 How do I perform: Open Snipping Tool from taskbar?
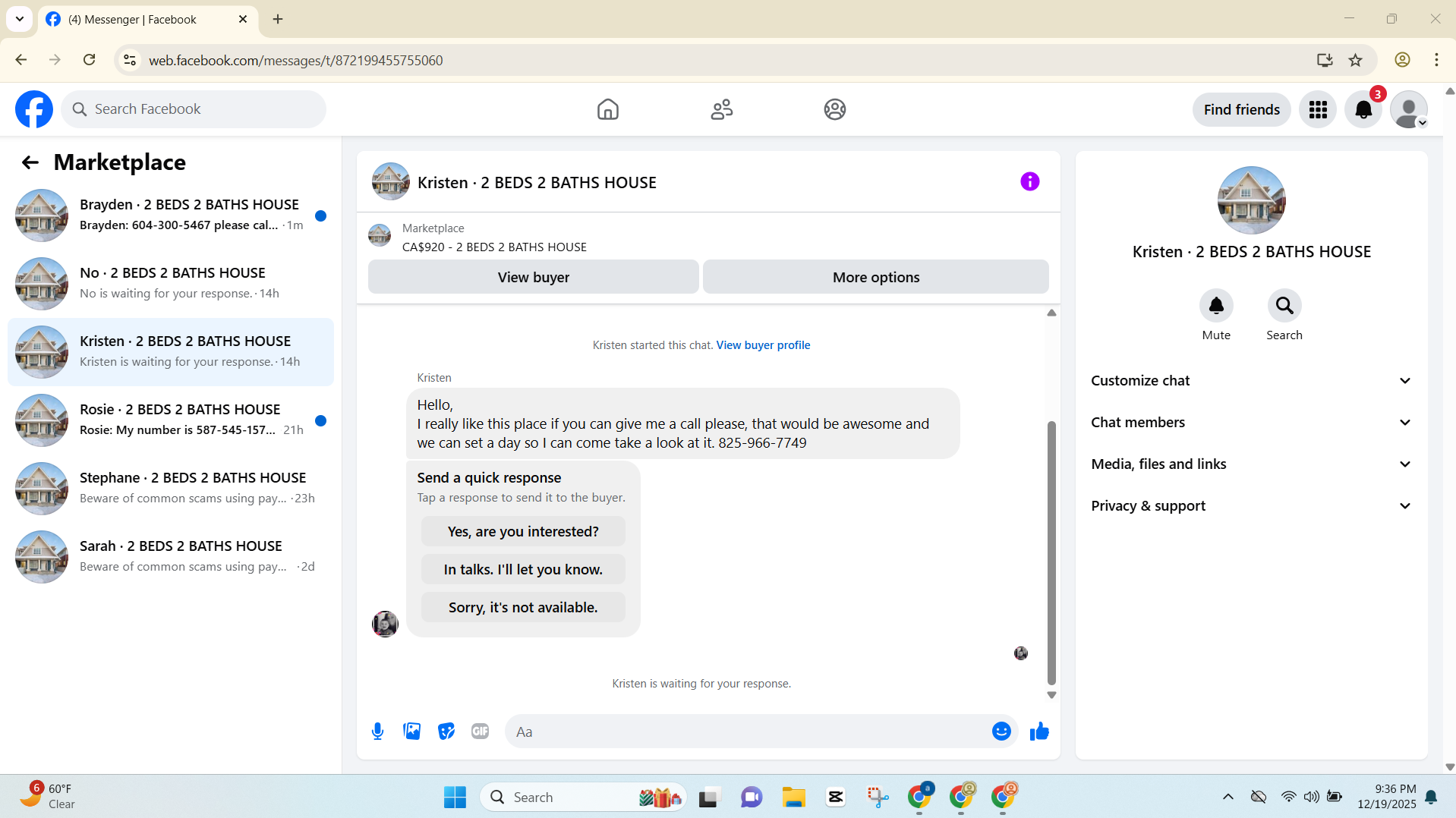[878, 797]
